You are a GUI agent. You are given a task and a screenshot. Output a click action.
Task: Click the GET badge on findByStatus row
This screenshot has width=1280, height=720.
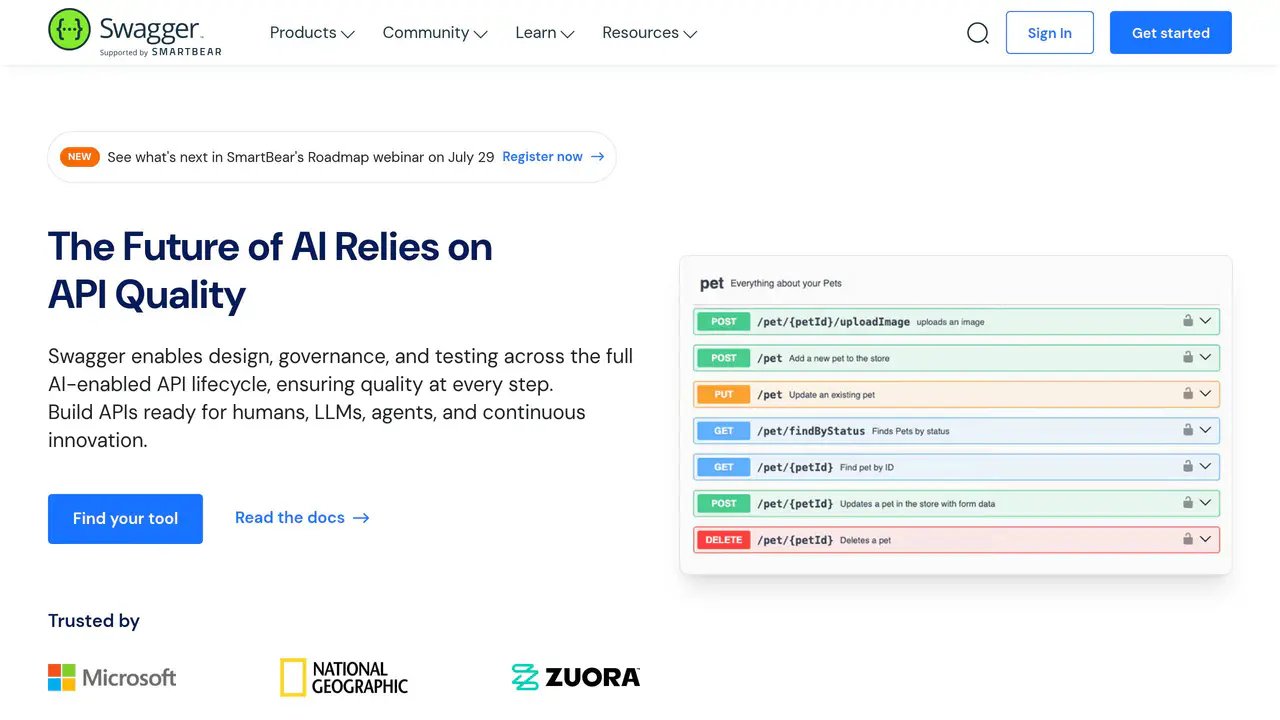[x=724, y=431]
